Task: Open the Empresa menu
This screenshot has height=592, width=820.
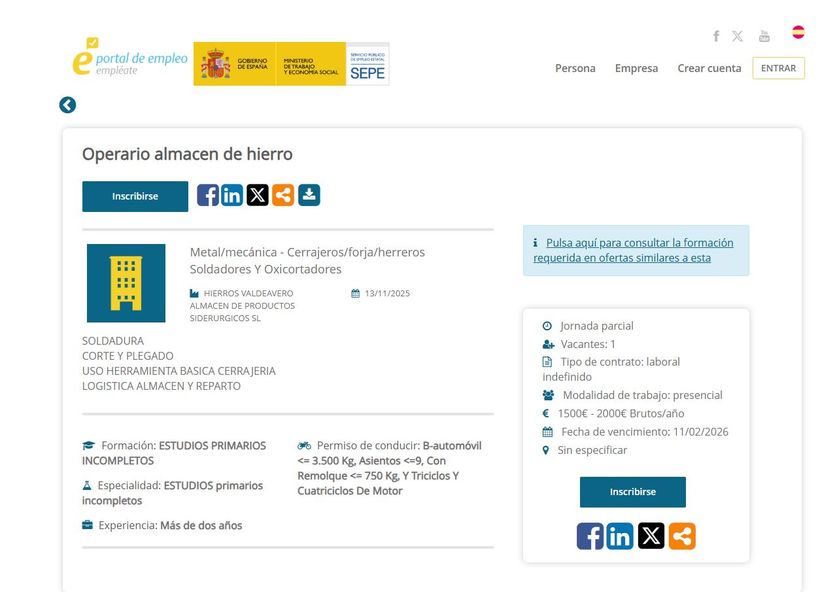Action: [636, 68]
